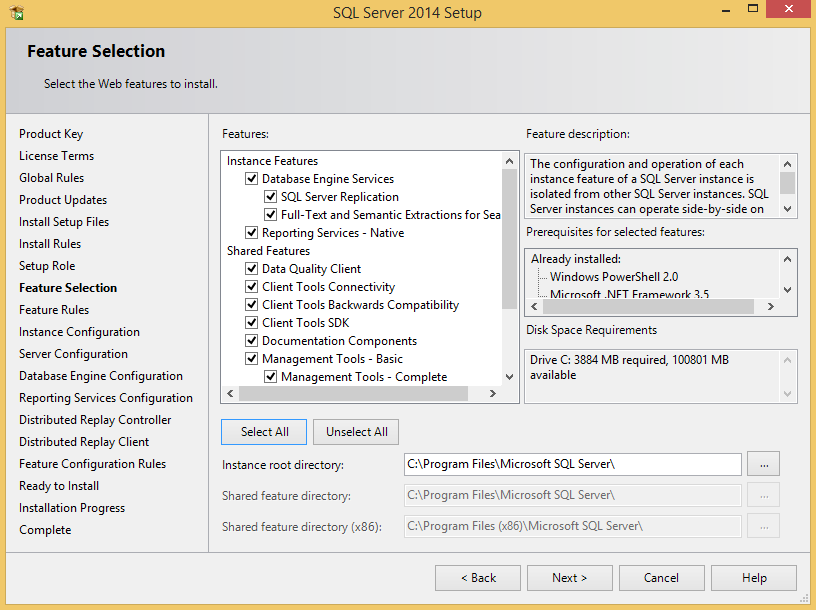
Task: Select Product Key step in sidebar
Action: pyautogui.click(x=51, y=134)
